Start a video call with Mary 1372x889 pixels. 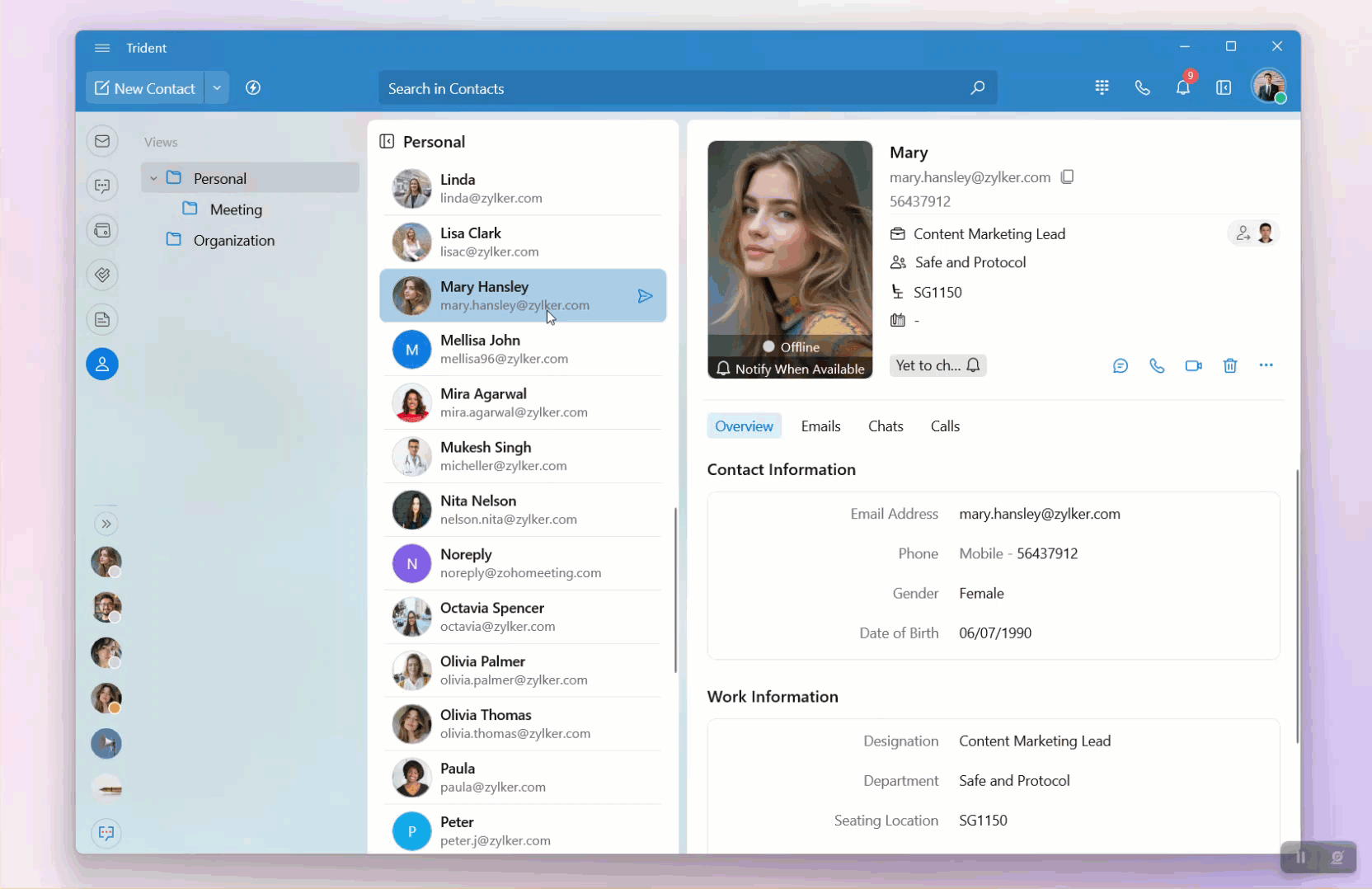[1193, 365]
